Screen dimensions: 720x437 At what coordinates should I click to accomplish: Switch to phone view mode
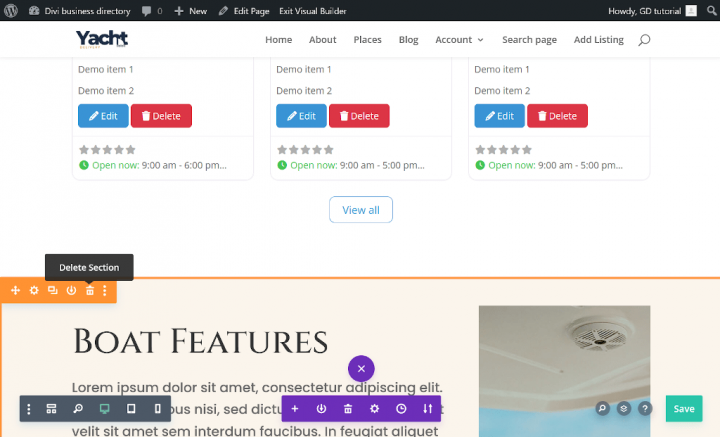point(157,409)
